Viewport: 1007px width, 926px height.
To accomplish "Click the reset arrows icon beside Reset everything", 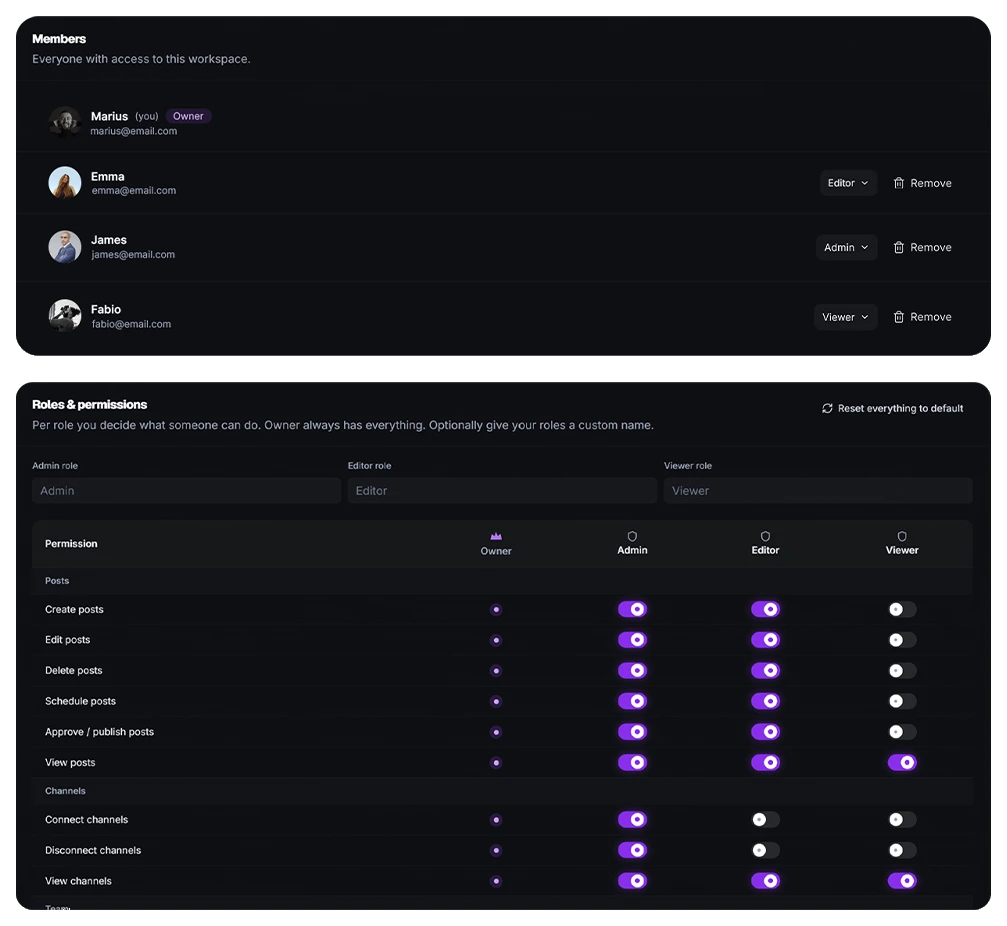I will point(827,408).
